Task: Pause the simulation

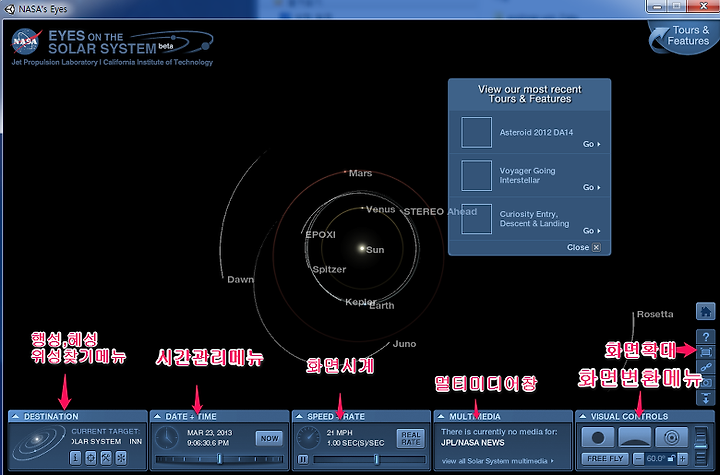Action: [303, 459]
